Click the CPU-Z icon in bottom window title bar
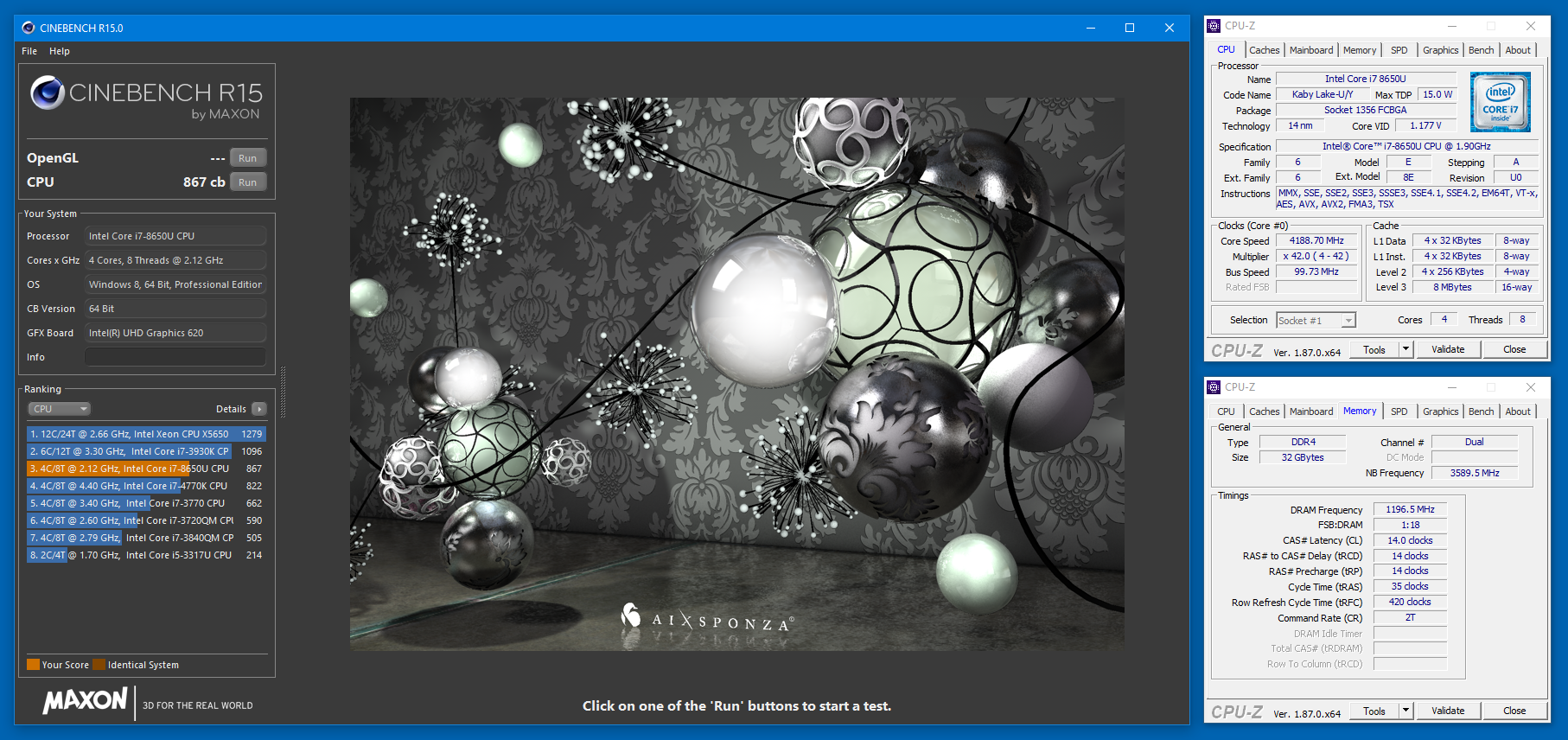The image size is (1568, 740). 1214,387
